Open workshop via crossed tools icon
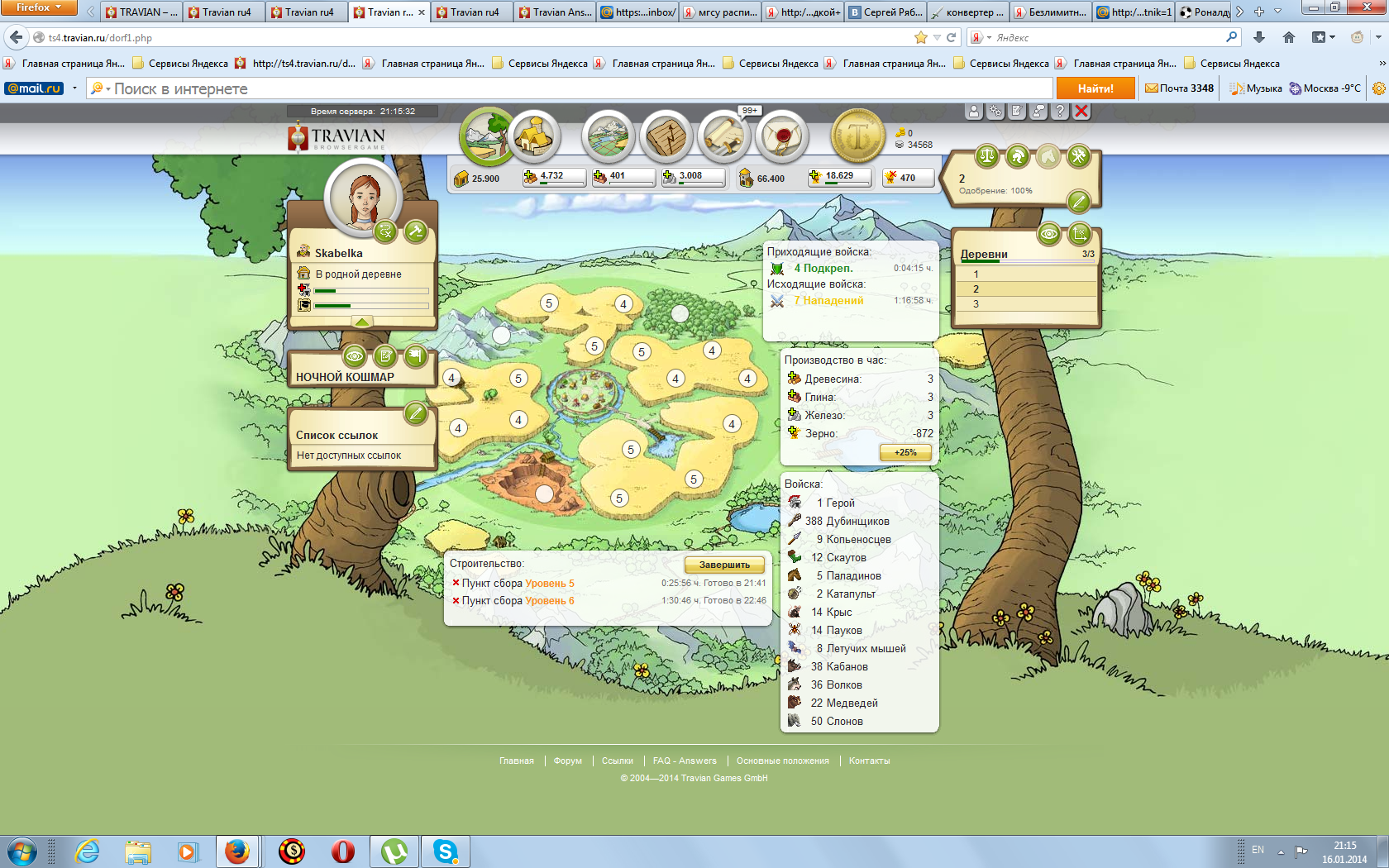Screen dimensions: 1389x868 pos(1079,155)
